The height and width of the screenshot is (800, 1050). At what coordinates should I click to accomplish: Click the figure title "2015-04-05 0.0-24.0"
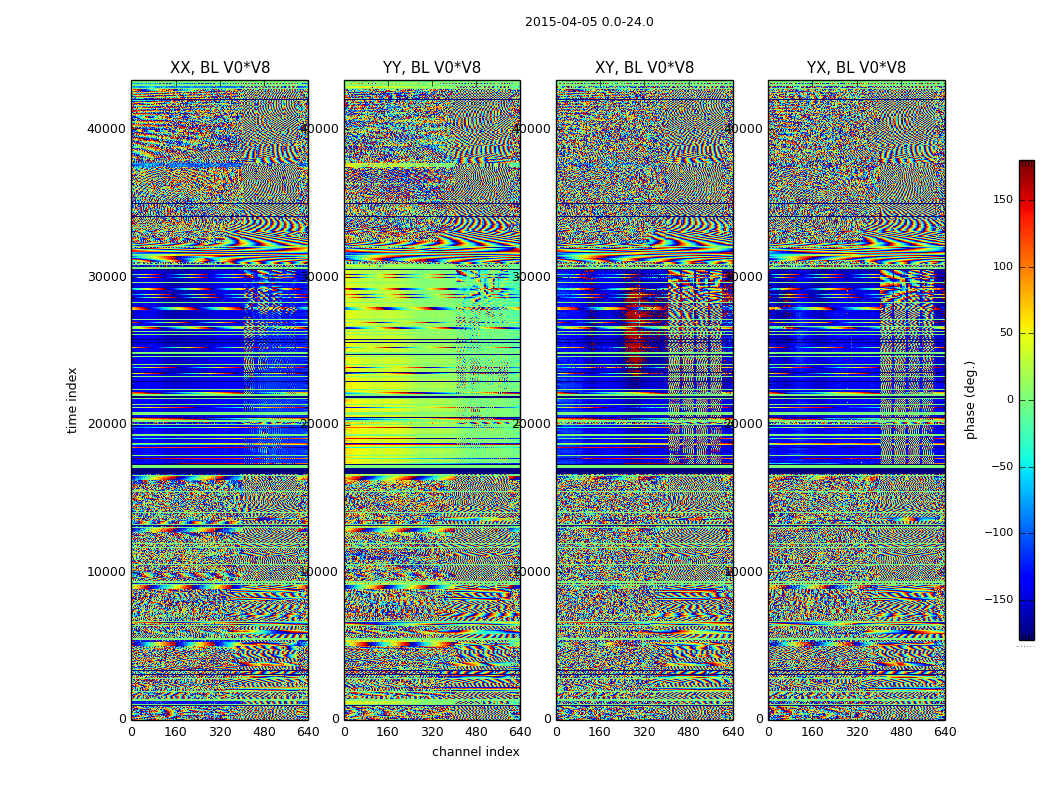point(589,22)
